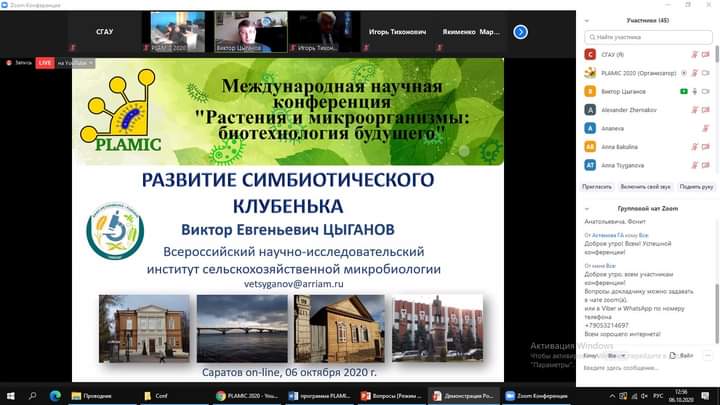Image resolution: width=720 pixels, height=405 pixels.
Task: Open the Windows Start menu
Action: coord(11,395)
